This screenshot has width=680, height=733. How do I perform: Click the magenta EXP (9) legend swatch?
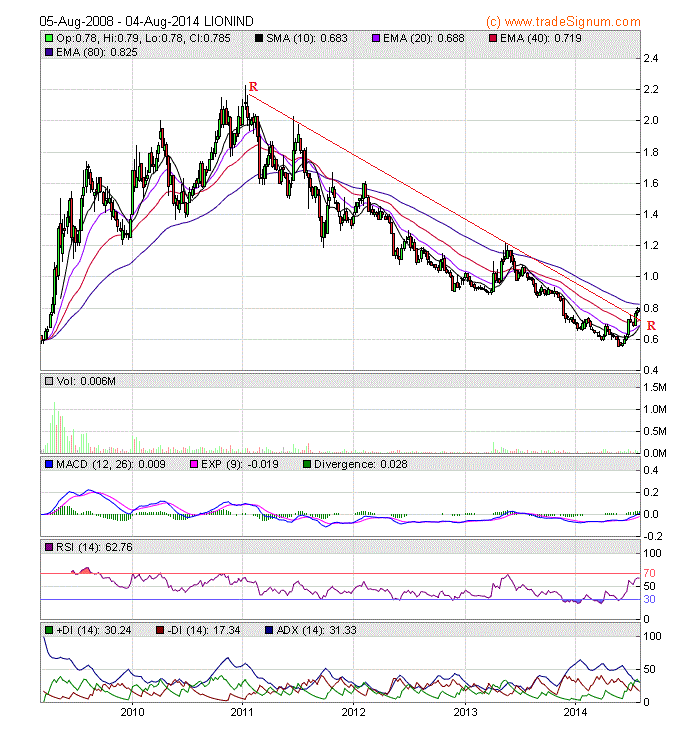pyautogui.click(x=194, y=465)
